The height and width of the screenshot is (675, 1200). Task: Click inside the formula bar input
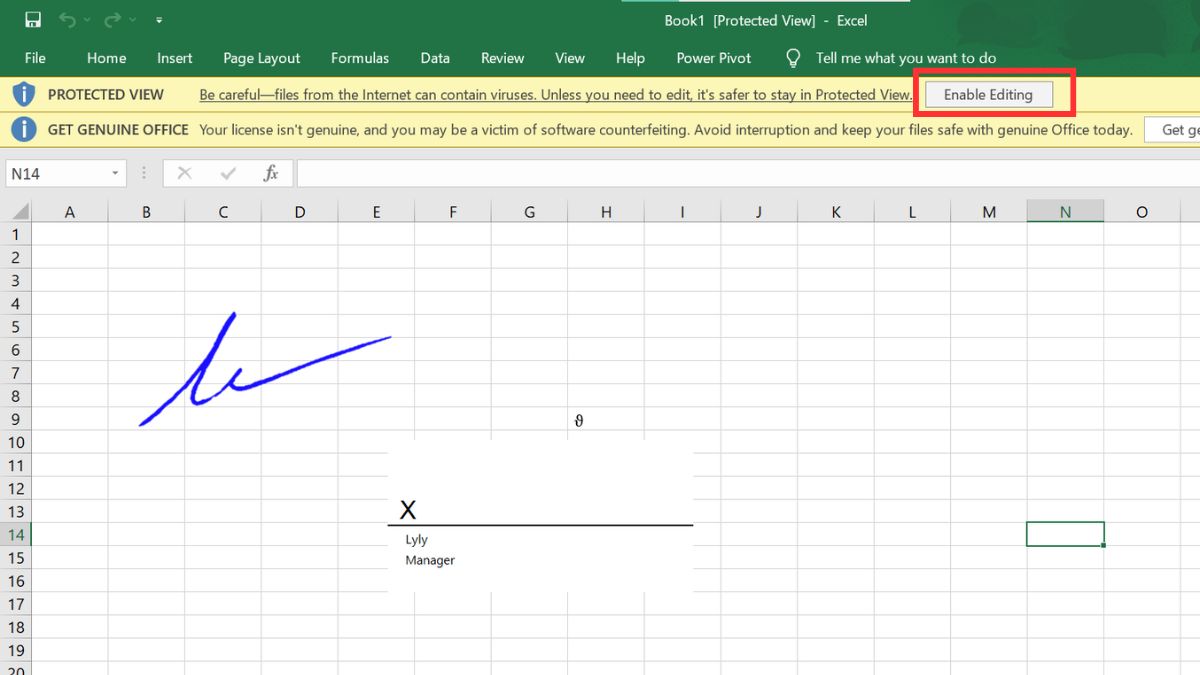pyautogui.click(x=748, y=174)
